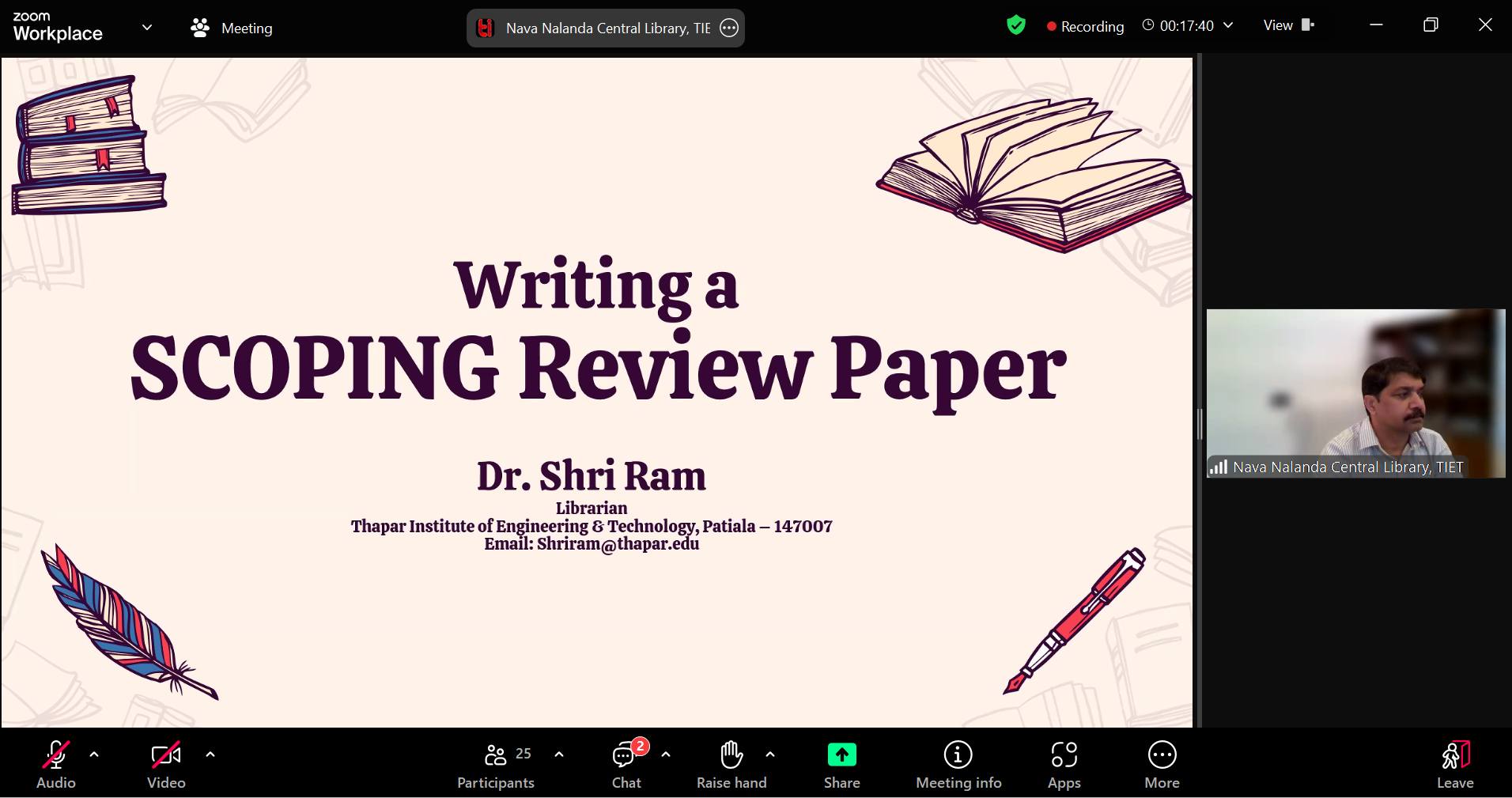The width and height of the screenshot is (1512, 798).
Task: Leave the meeting
Action: click(x=1454, y=765)
